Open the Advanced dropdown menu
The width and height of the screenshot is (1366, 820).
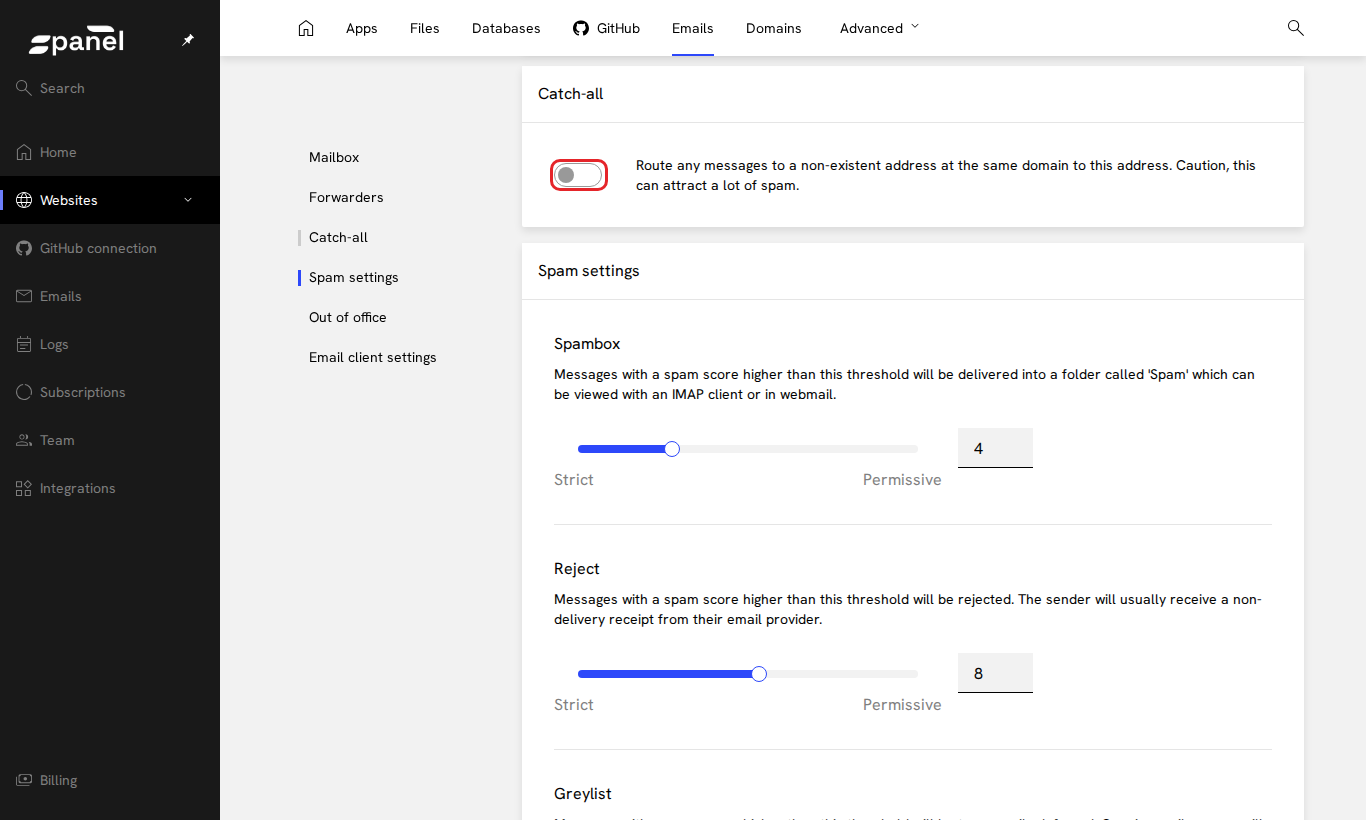coord(879,28)
